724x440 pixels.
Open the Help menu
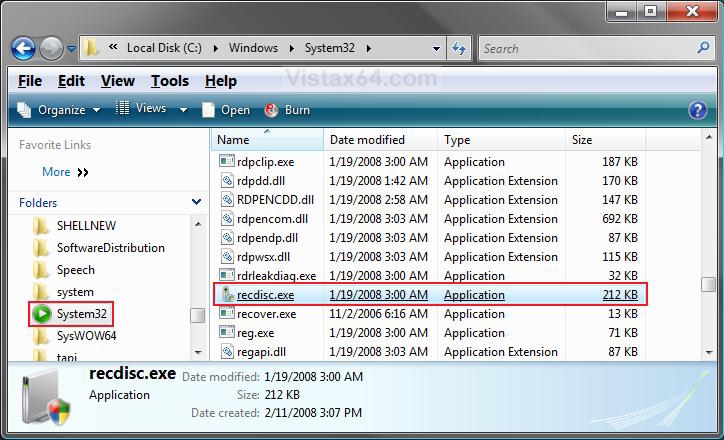tap(221, 81)
